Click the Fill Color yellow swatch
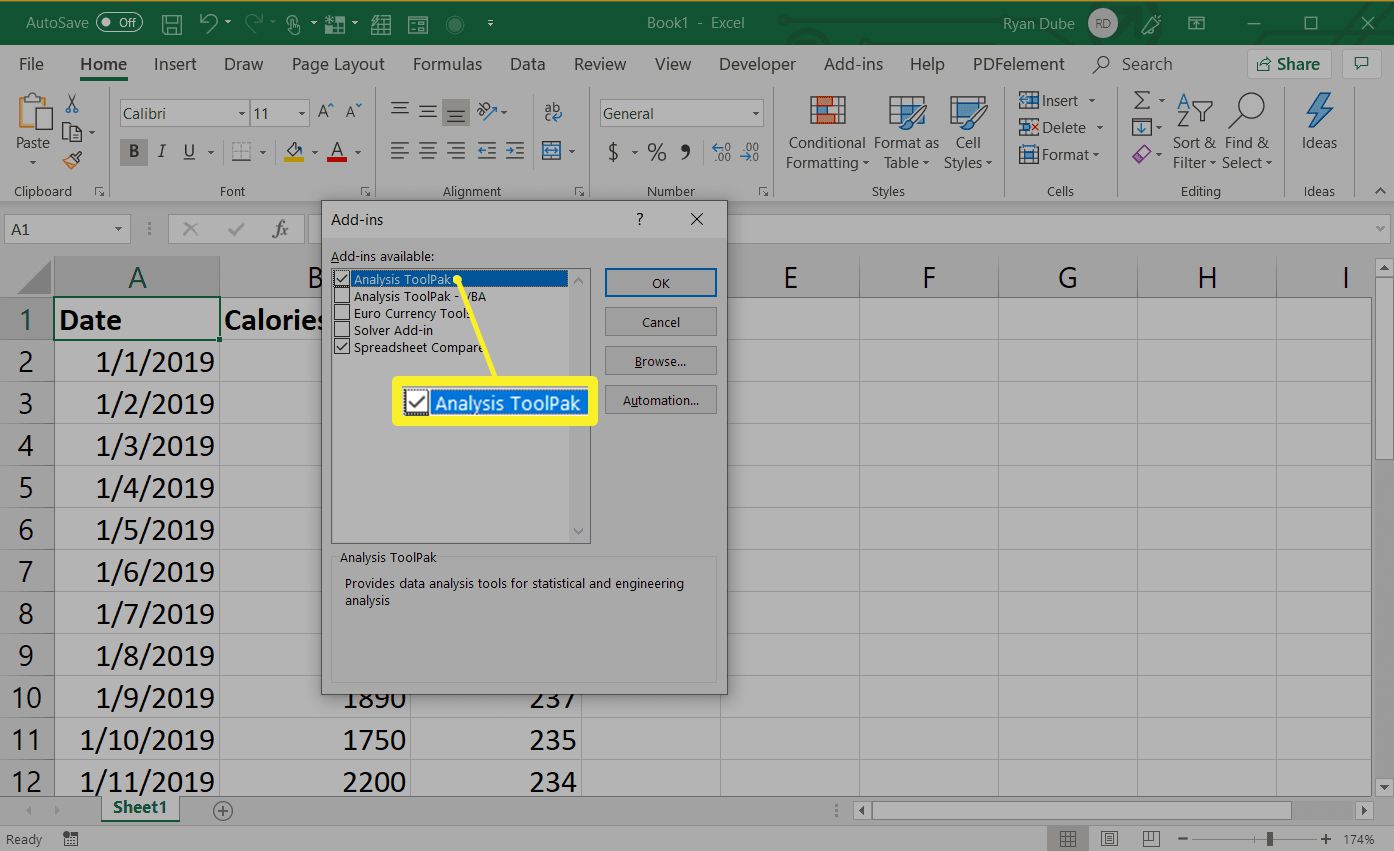The image size is (1394, 851). click(294, 152)
